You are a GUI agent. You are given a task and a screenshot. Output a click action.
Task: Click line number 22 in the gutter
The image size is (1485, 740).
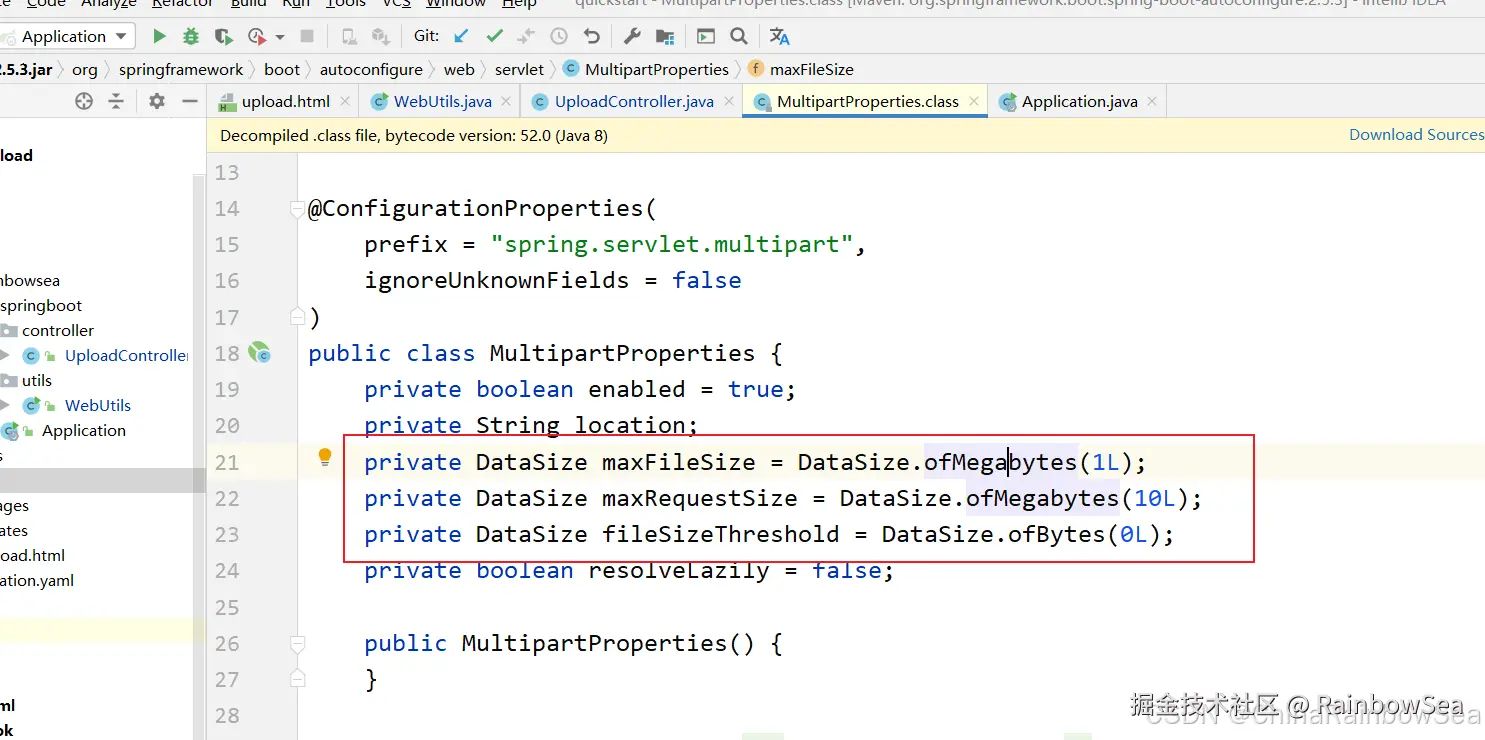click(227, 498)
